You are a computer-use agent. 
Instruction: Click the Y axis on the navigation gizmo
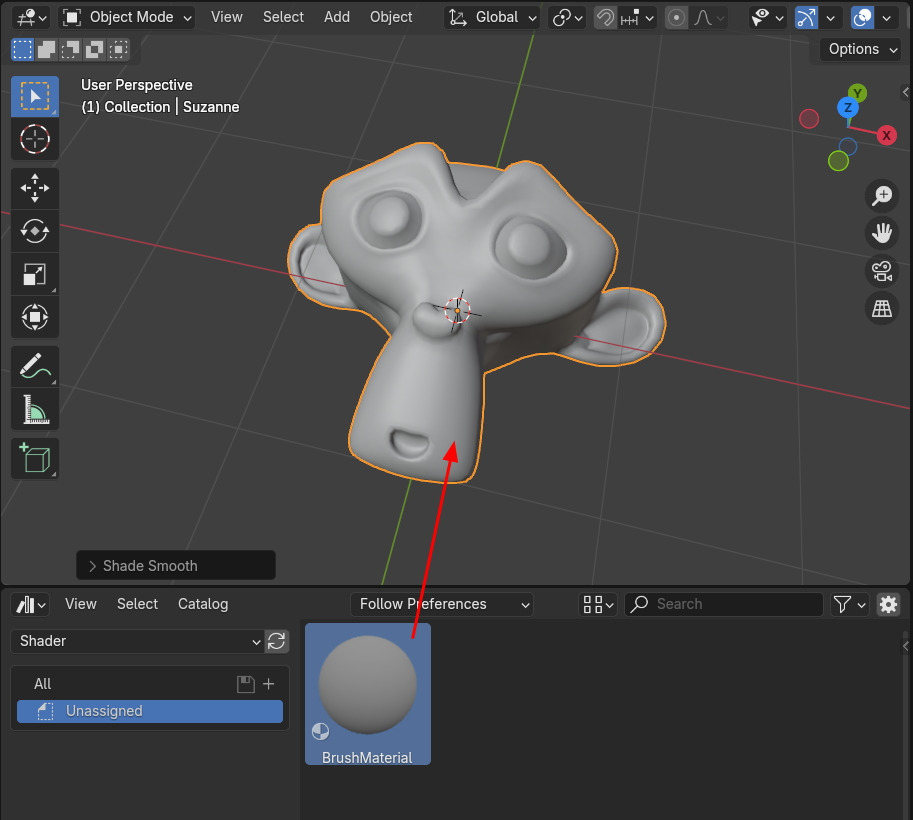(x=857, y=93)
